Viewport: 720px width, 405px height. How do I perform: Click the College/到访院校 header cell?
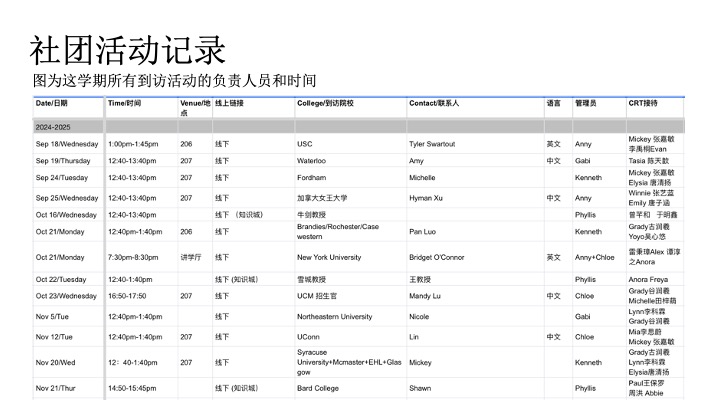click(x=325, y=103)
